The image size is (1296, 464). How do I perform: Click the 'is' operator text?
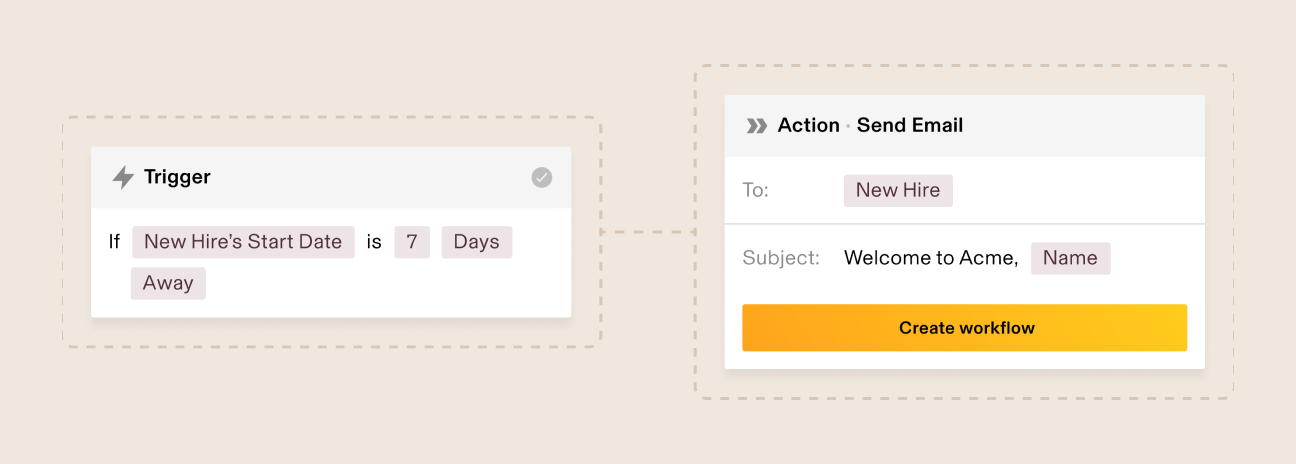(374, 242)
